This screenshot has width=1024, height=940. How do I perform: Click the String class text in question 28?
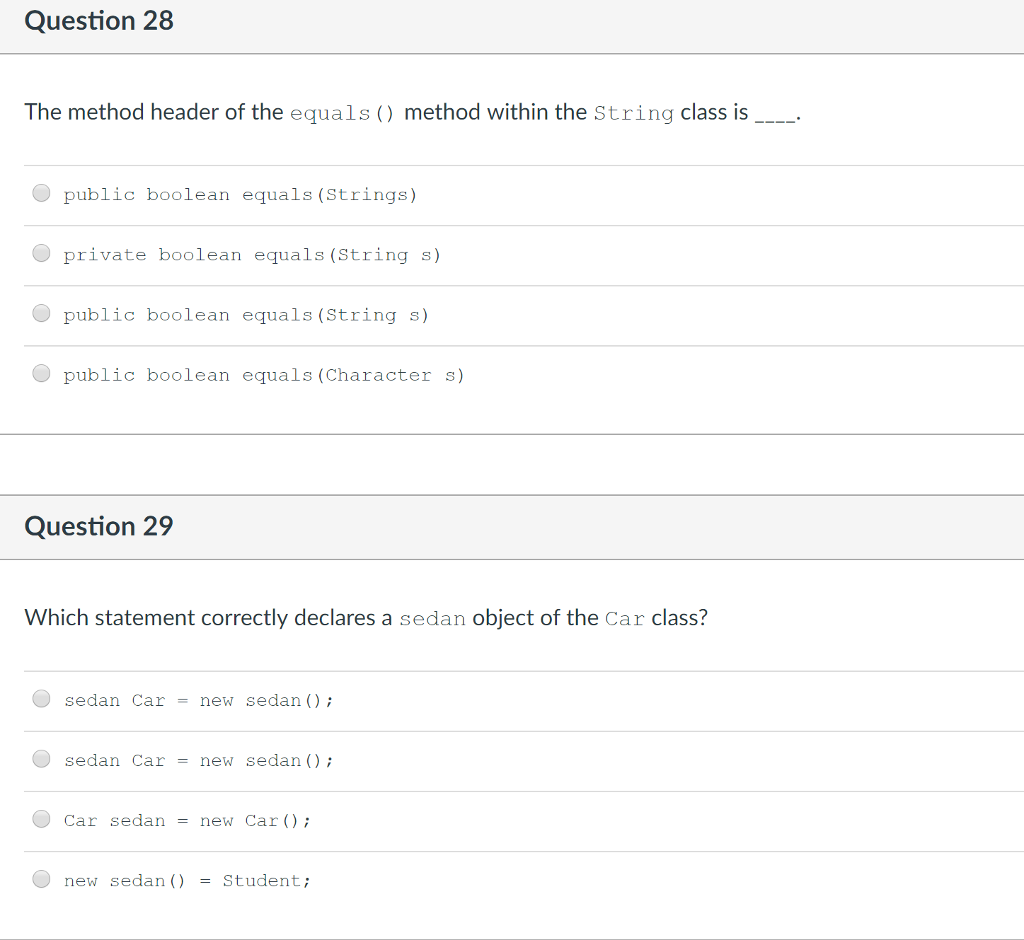click(634, 113)
